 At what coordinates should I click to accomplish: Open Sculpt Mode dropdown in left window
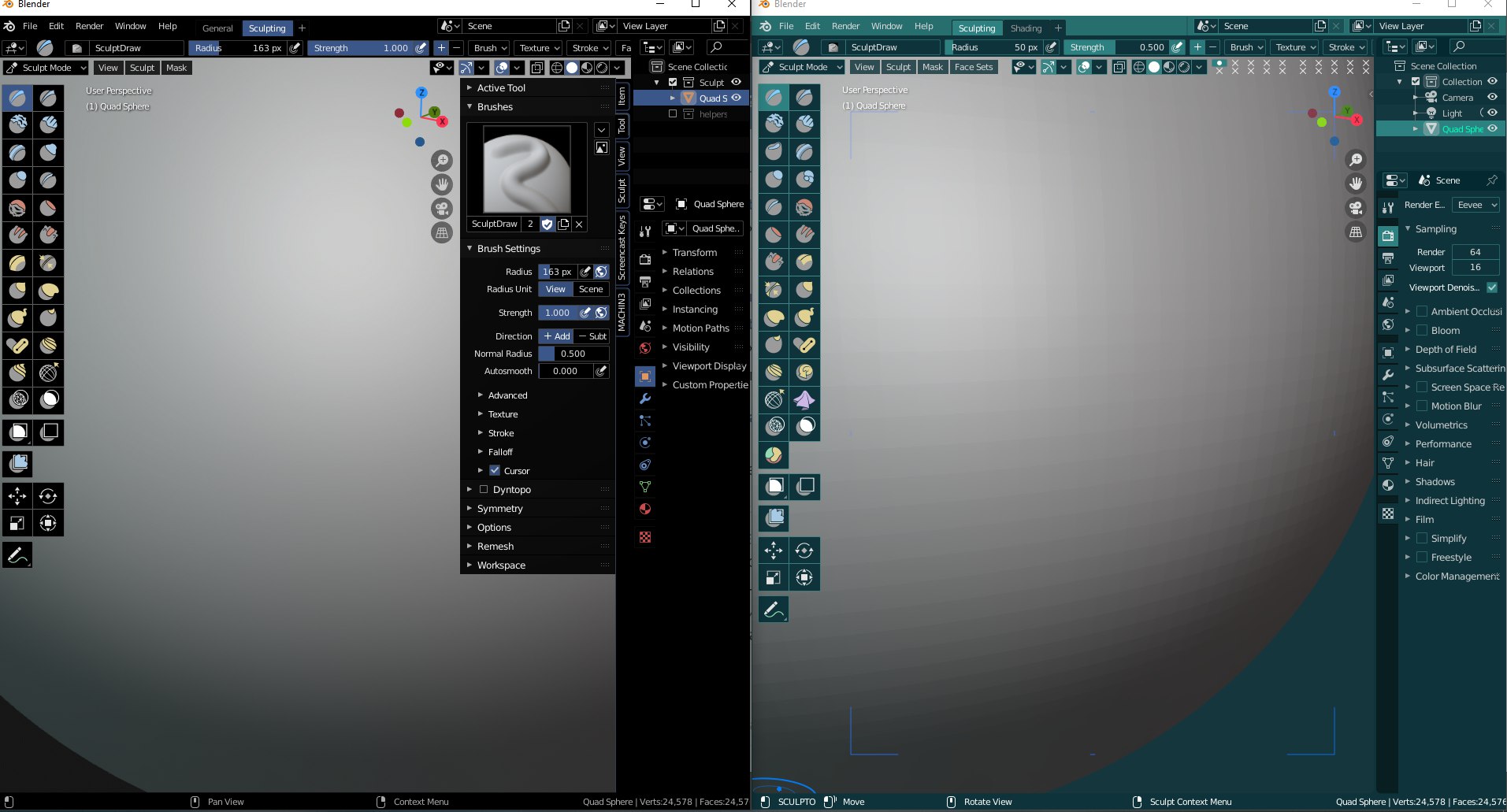pos(46,68)
